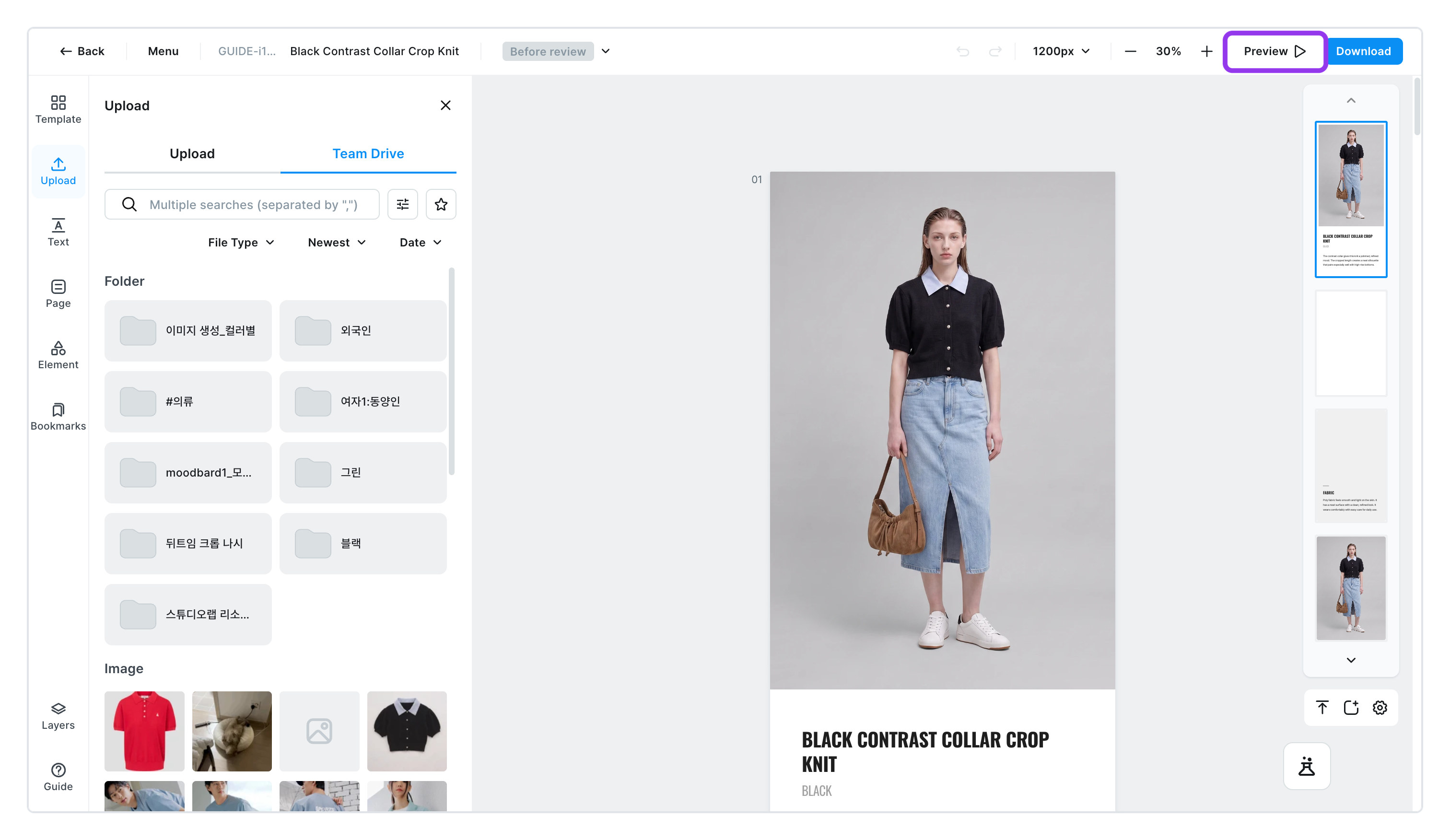Open the Template sidebar panel

(58, 109)
